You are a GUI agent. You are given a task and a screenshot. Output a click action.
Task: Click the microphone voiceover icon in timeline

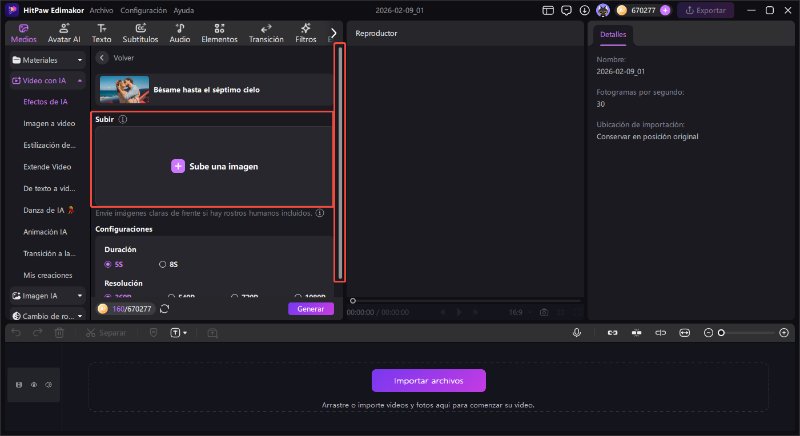577,332
